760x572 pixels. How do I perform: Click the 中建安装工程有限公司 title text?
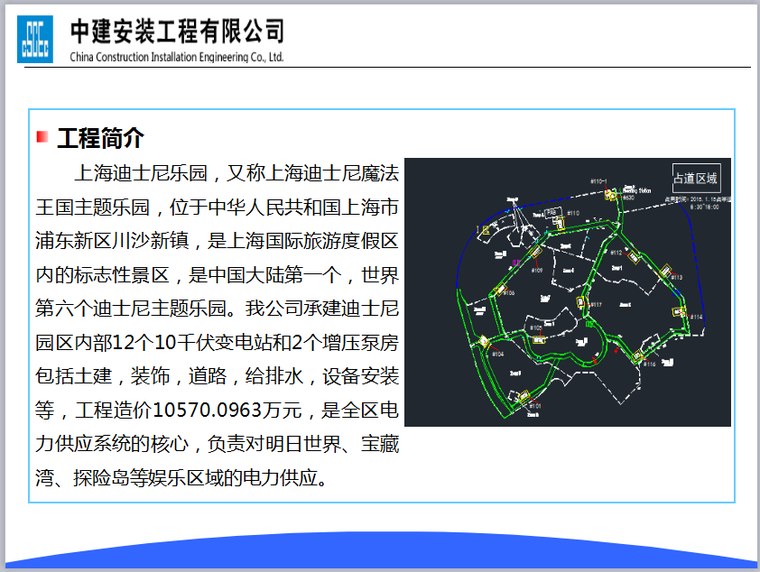coord(177,31)
